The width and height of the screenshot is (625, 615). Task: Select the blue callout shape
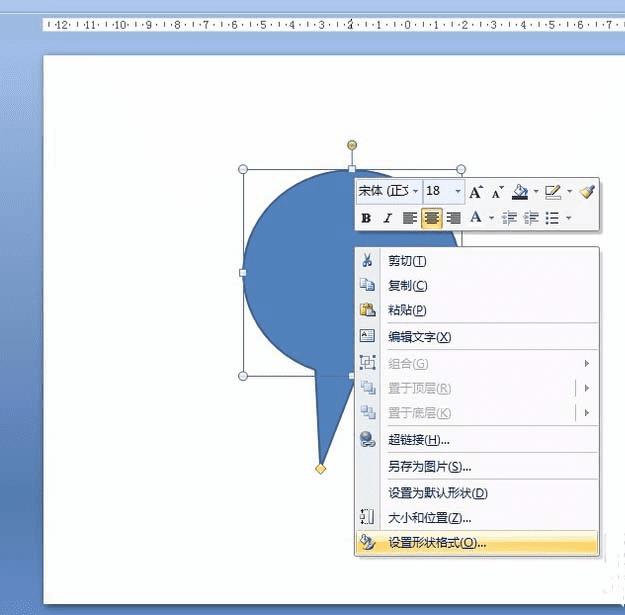click(x=299, y=275)
